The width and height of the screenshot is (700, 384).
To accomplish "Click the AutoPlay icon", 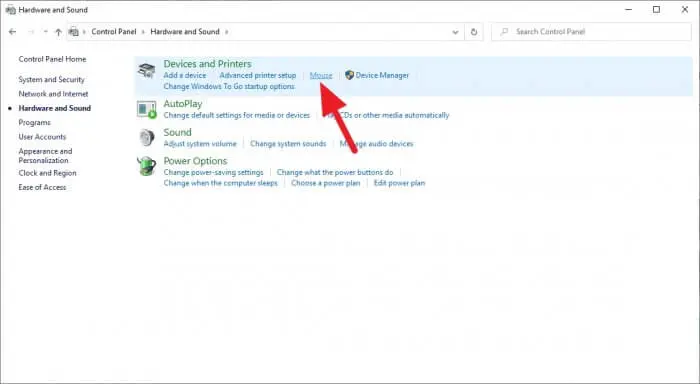I will [x=146, y=109].
